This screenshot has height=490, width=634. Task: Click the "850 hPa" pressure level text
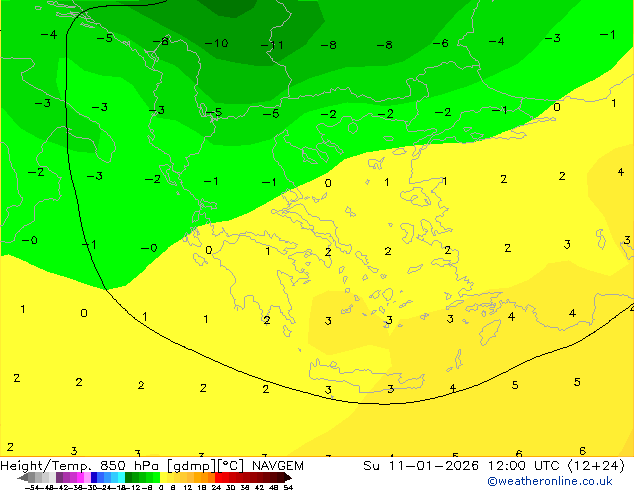pos(129,466)
